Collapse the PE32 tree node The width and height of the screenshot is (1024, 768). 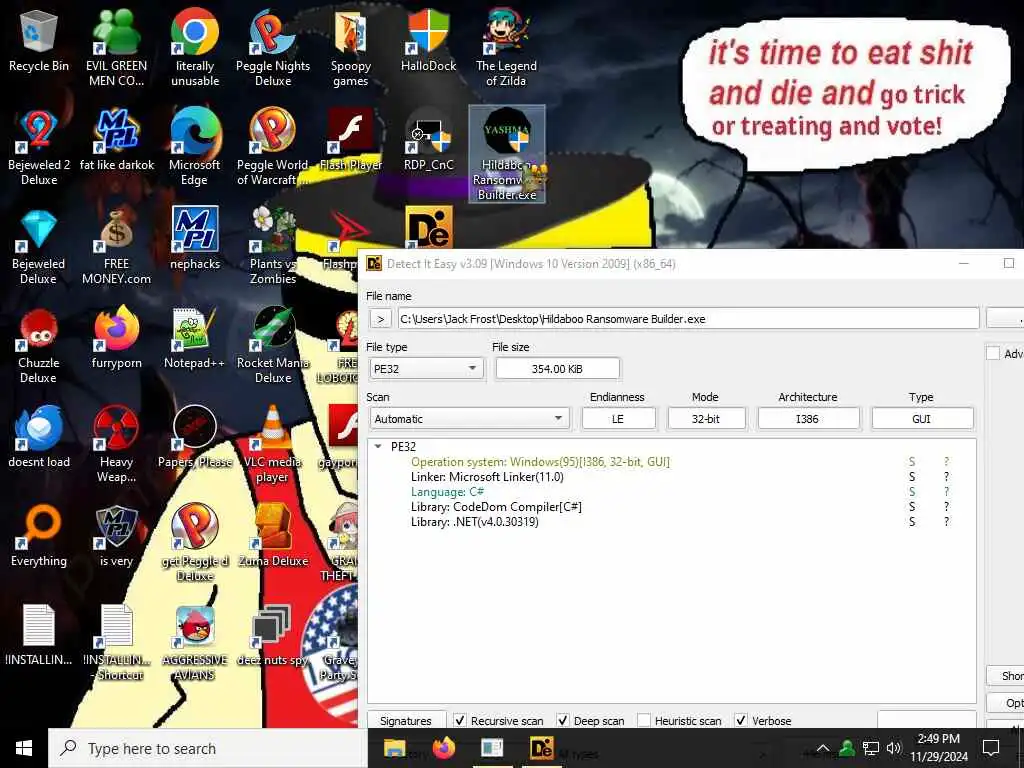(x=378, y=447)
